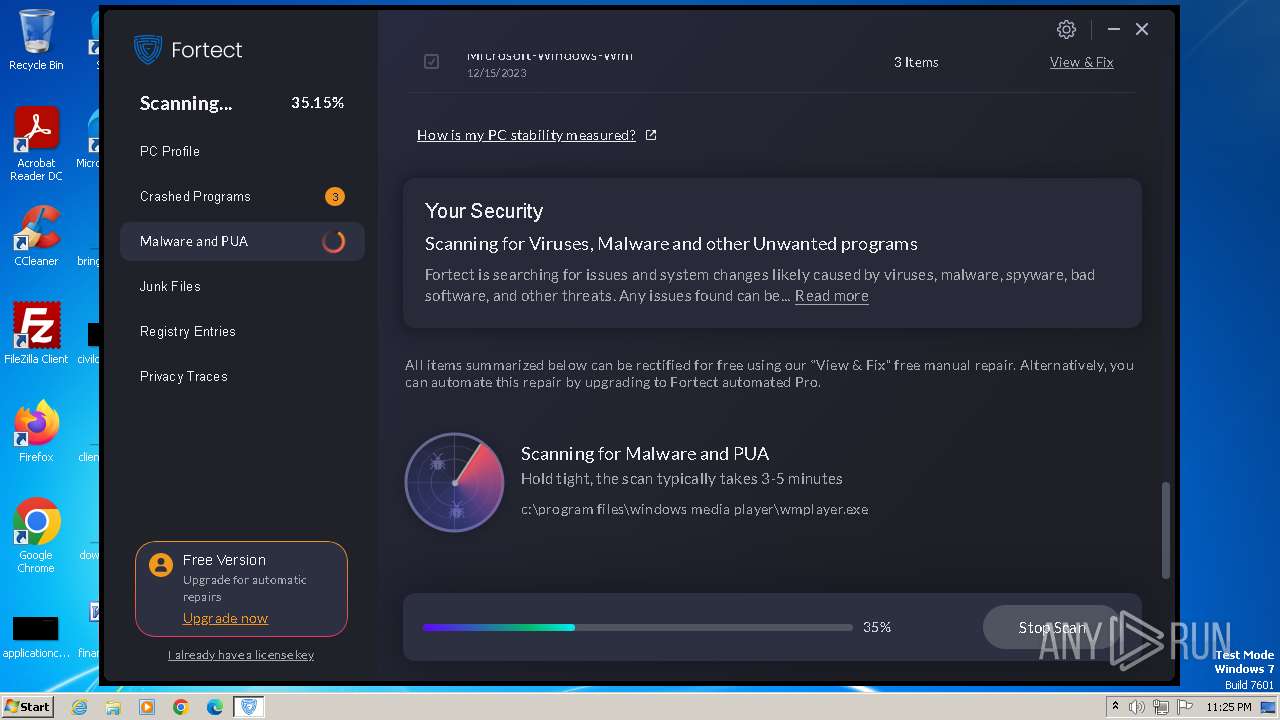Select Crashed Programs section
This screenshot has width=1280, height=720.
tap(242, 196)
